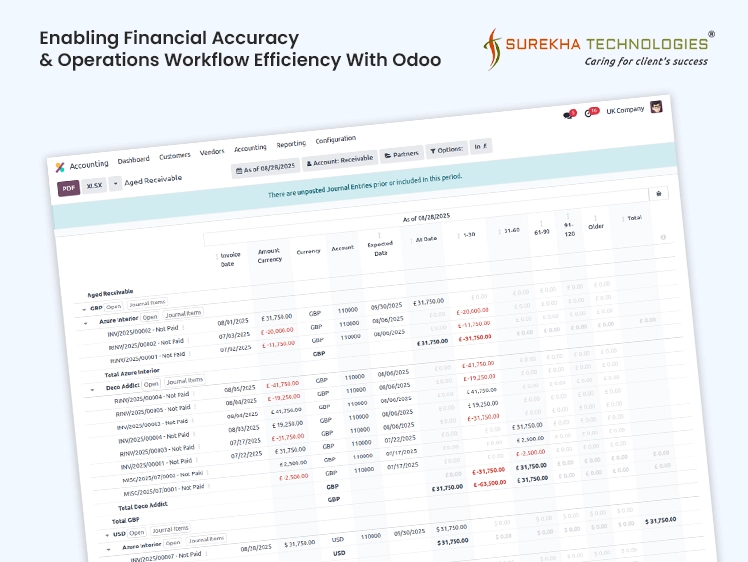748x562 pixels.
Task: Open kebab menu for RINV/2025/00001 row
Action: tap(190, 354)
